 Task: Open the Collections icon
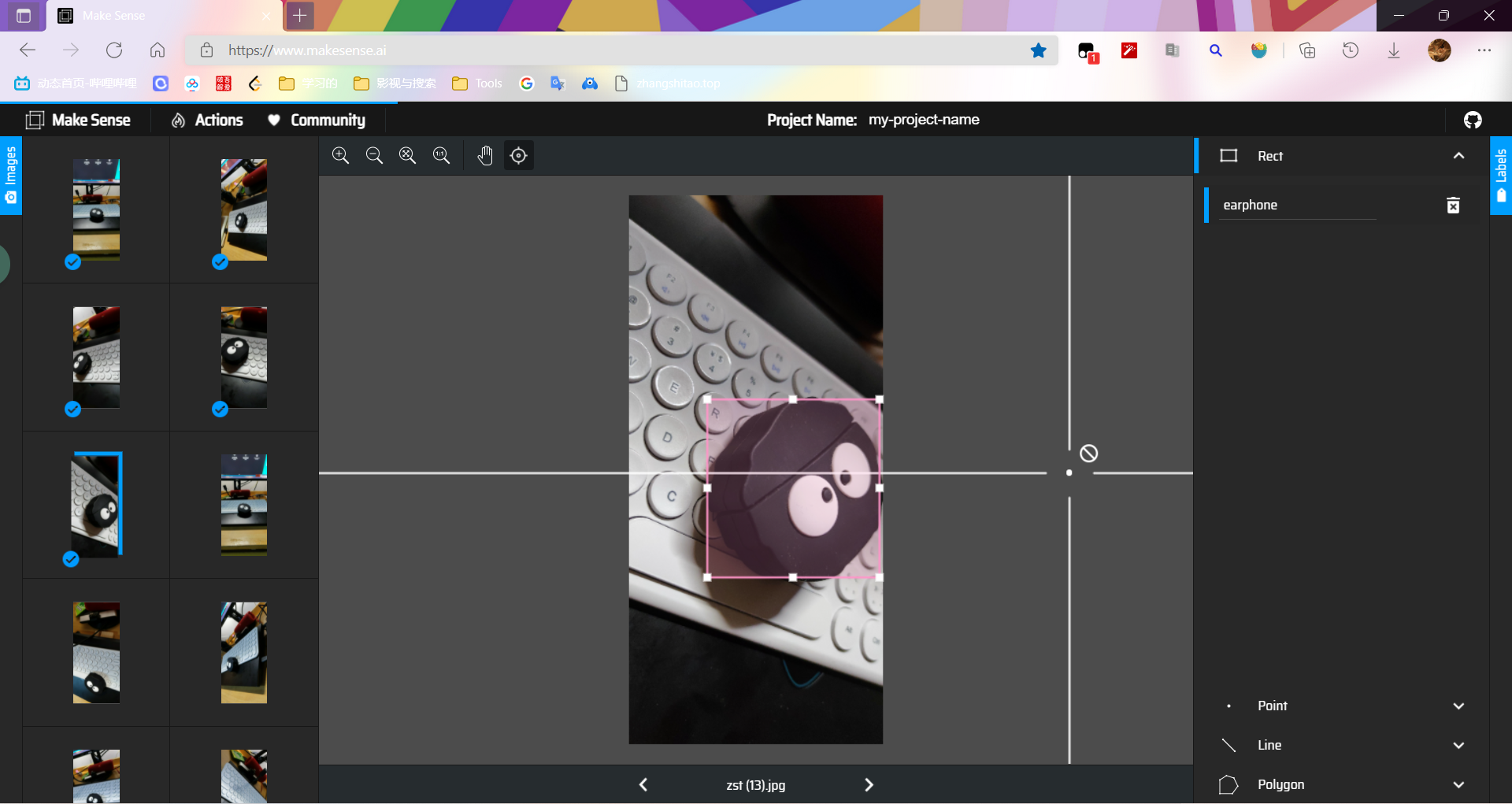[1307, 50]
